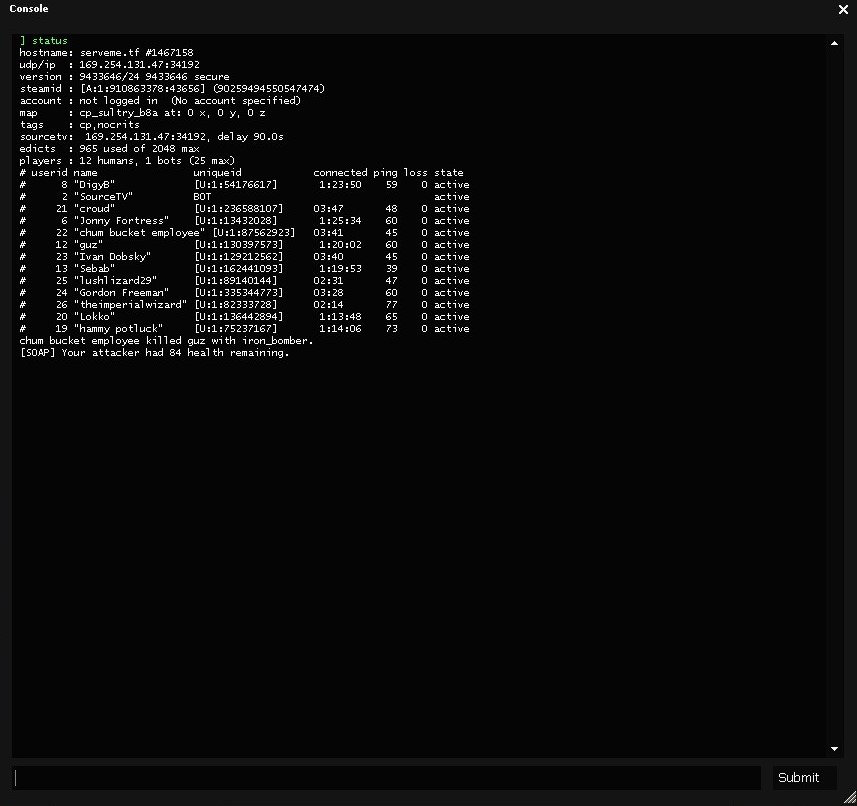Click the scroll up arrow in console

pyautogui.click(x=834, y=44)
